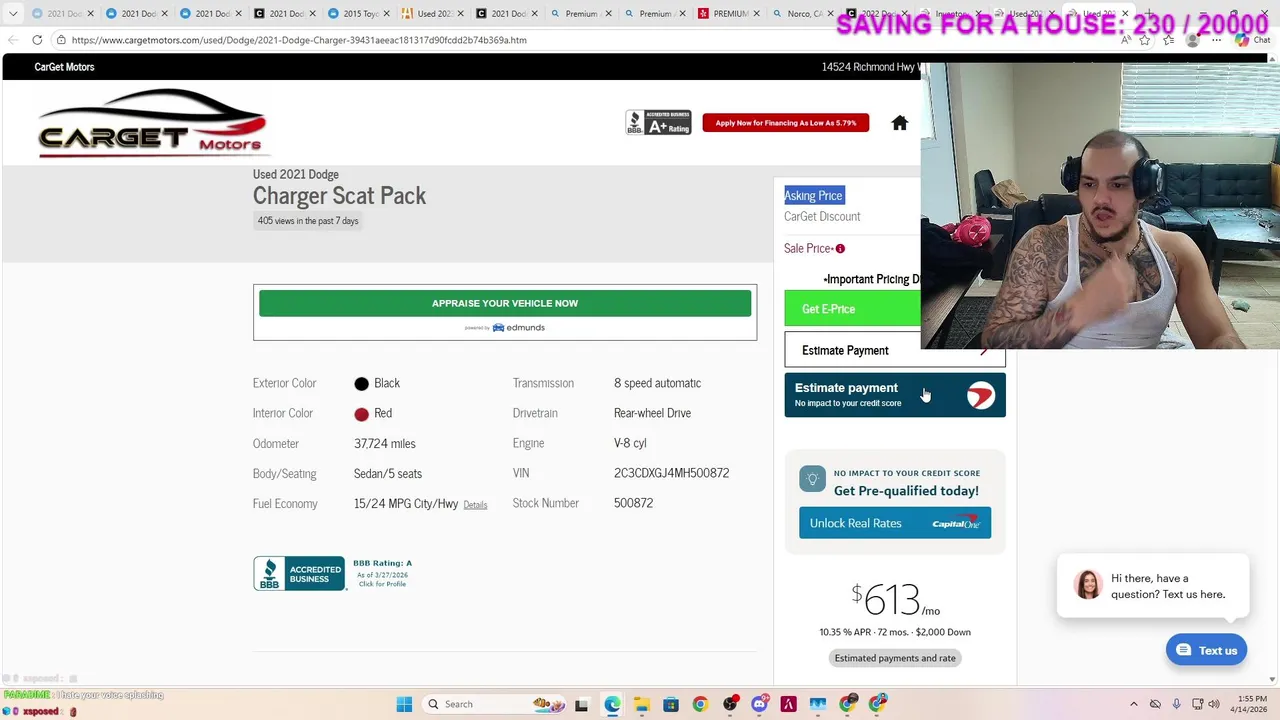Open the BBB A+ Rating badge
Image resolution: width=1280 pixels, height=720 pixels.
coord(658,122)
